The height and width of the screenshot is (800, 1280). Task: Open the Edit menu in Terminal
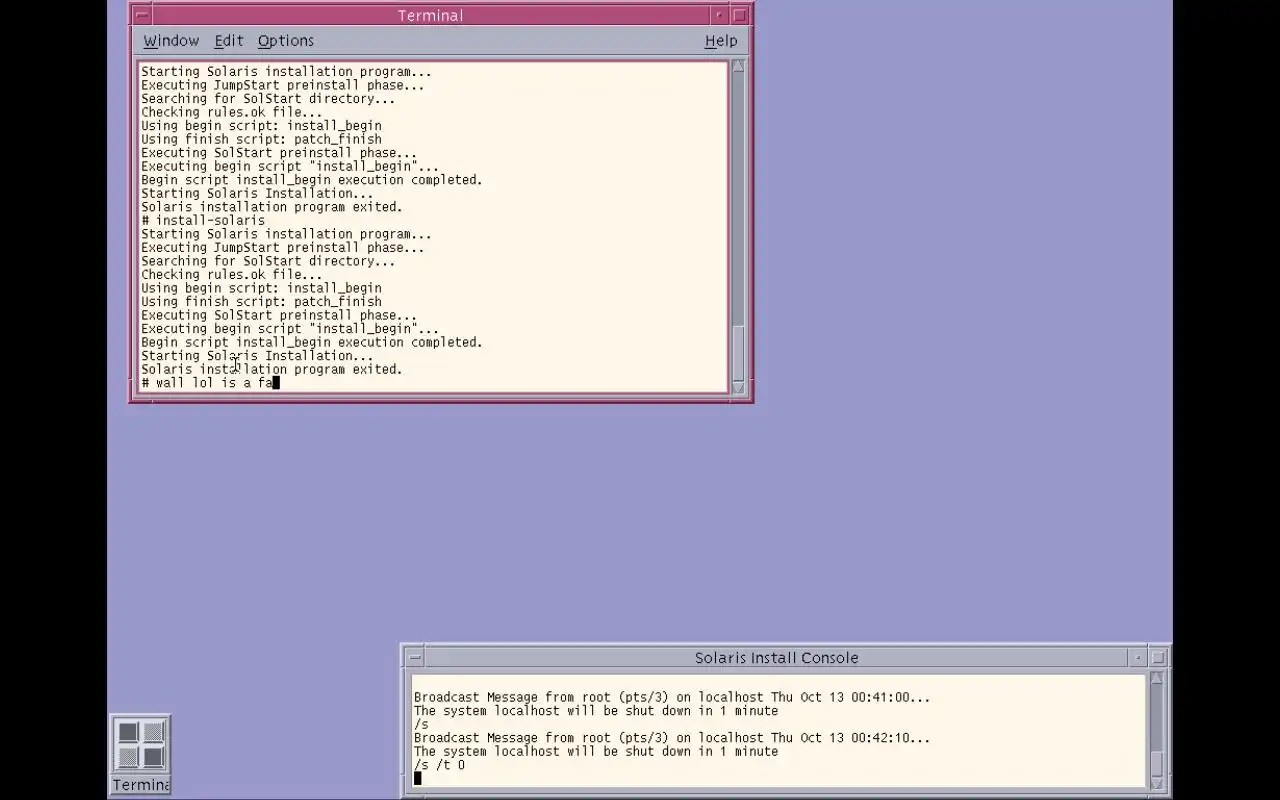229,41
